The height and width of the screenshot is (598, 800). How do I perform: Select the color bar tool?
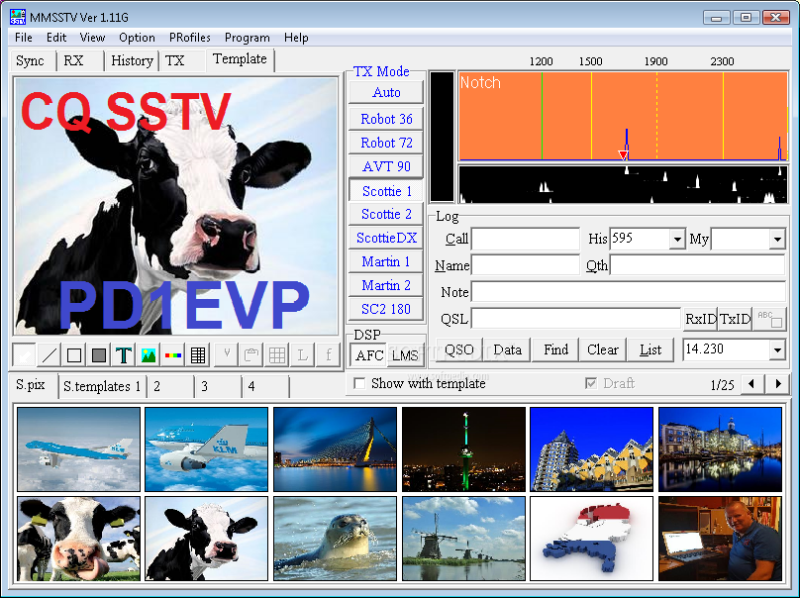tap(173, 355)
